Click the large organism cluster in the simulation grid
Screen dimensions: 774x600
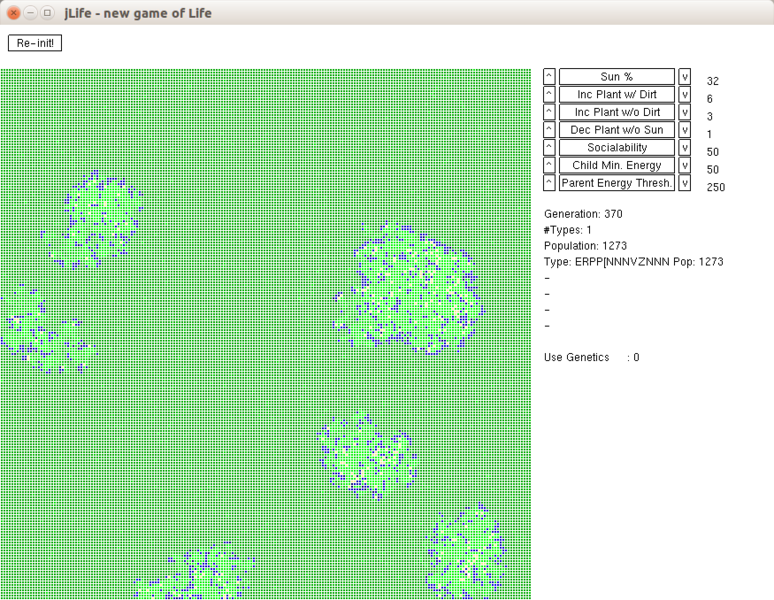tap(412, 292)
